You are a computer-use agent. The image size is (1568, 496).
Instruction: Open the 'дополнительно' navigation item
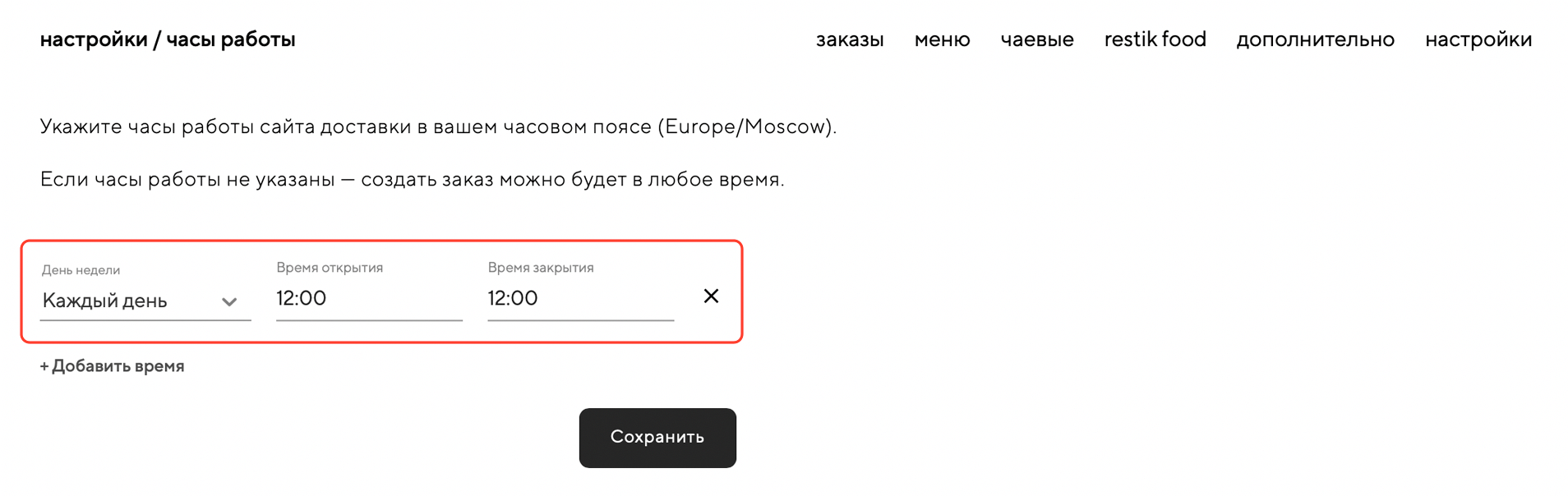click(x=1315, y=39)
